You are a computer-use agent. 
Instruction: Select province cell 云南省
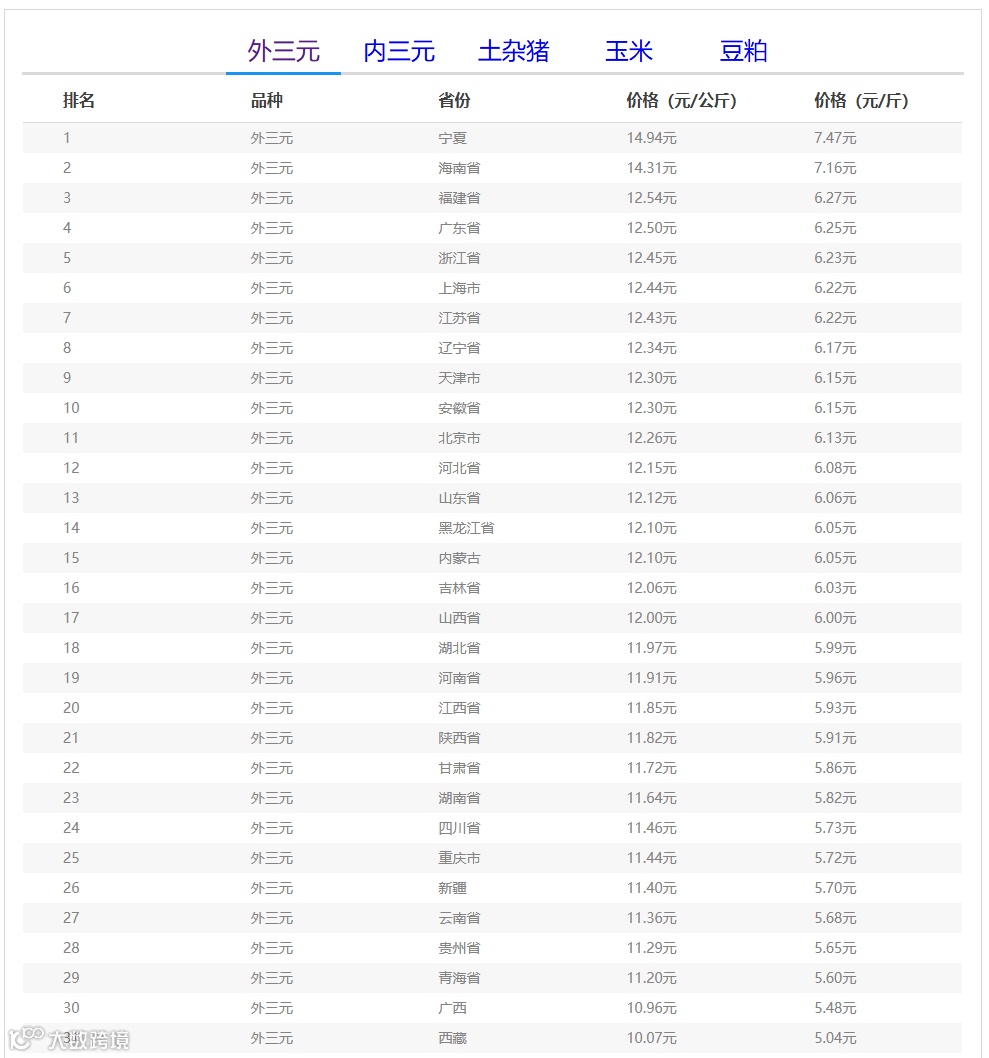(459, 918)
